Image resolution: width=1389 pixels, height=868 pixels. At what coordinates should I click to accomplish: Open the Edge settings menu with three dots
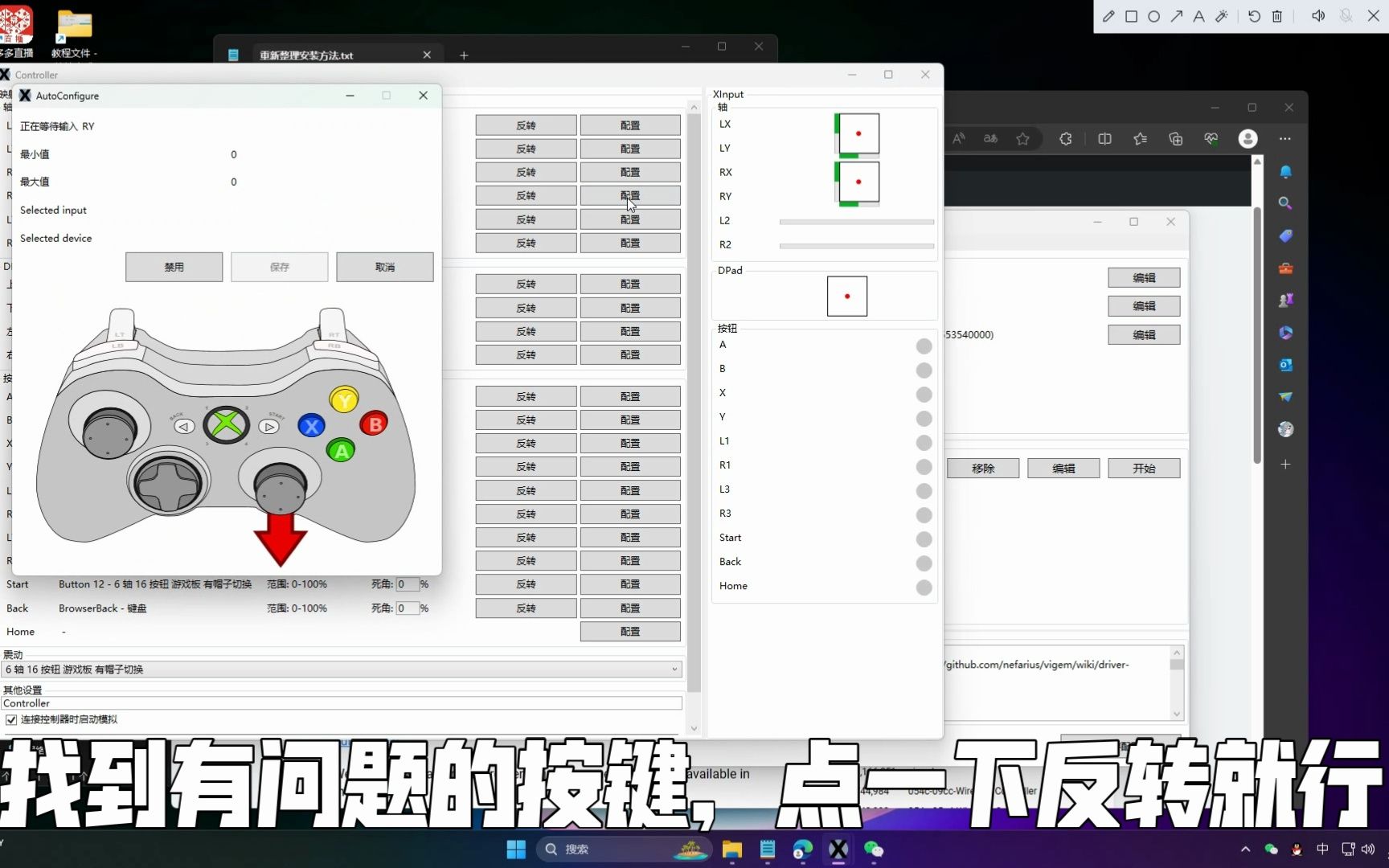click(x=1285, y=138)
